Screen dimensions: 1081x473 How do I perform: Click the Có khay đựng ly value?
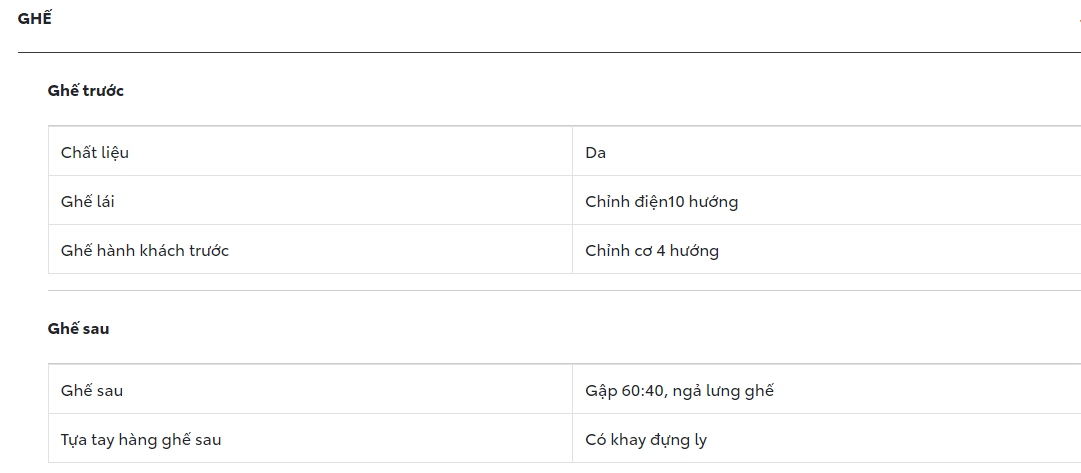click(646, 440)
